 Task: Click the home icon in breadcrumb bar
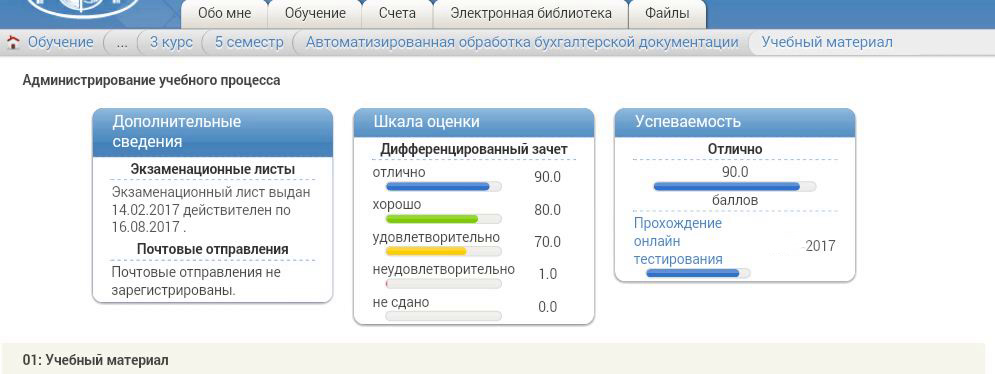click(x=13, y=43)
